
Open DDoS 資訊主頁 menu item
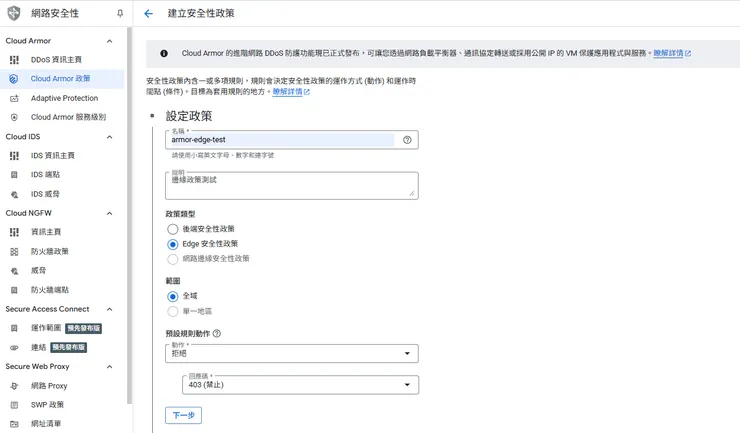tap(62, 60)
